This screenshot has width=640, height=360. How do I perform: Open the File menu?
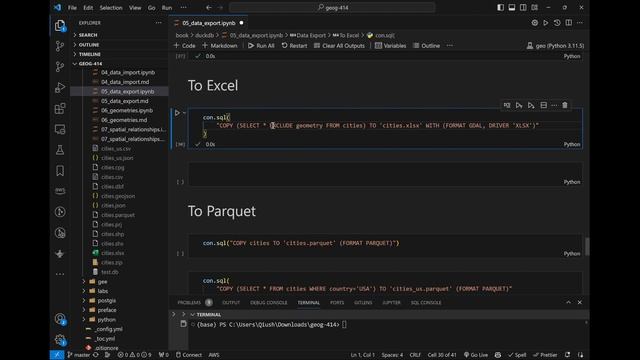[72, 7]
